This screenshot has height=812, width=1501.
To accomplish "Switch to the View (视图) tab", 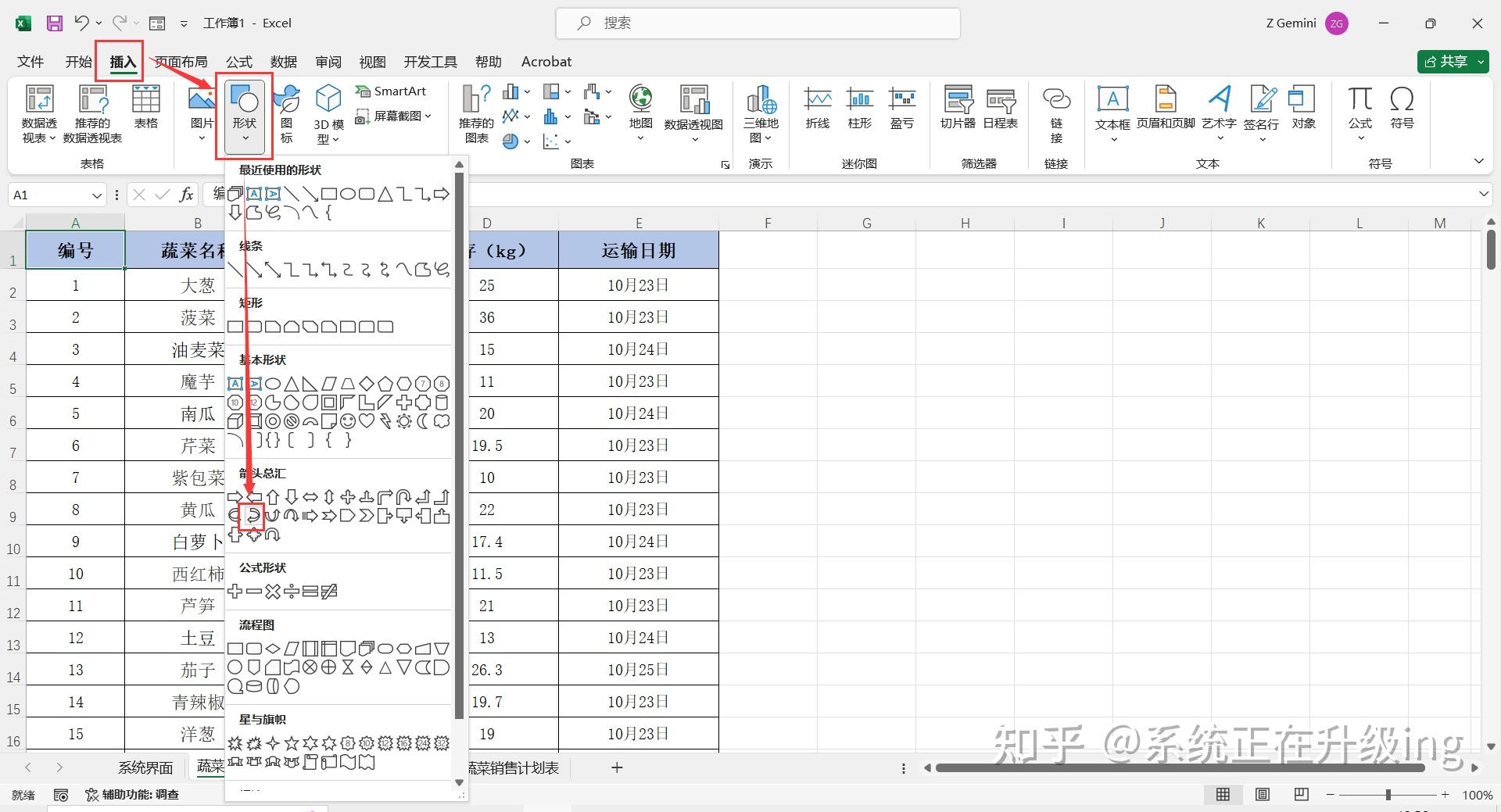I will point(373,62).
